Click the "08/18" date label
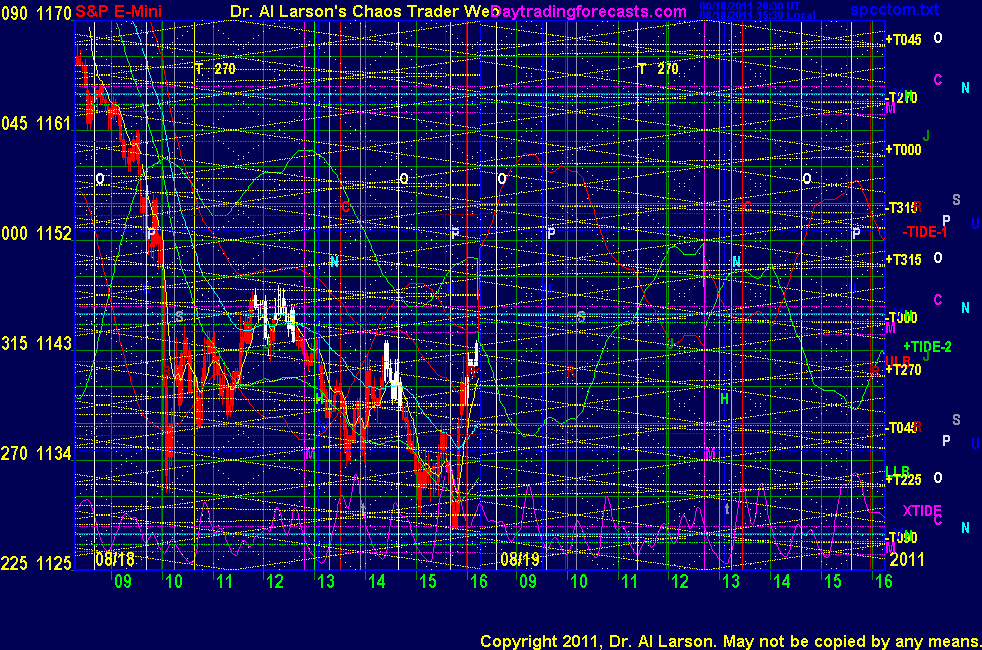The width and height of the screenshot is (982, 650). 115,559
